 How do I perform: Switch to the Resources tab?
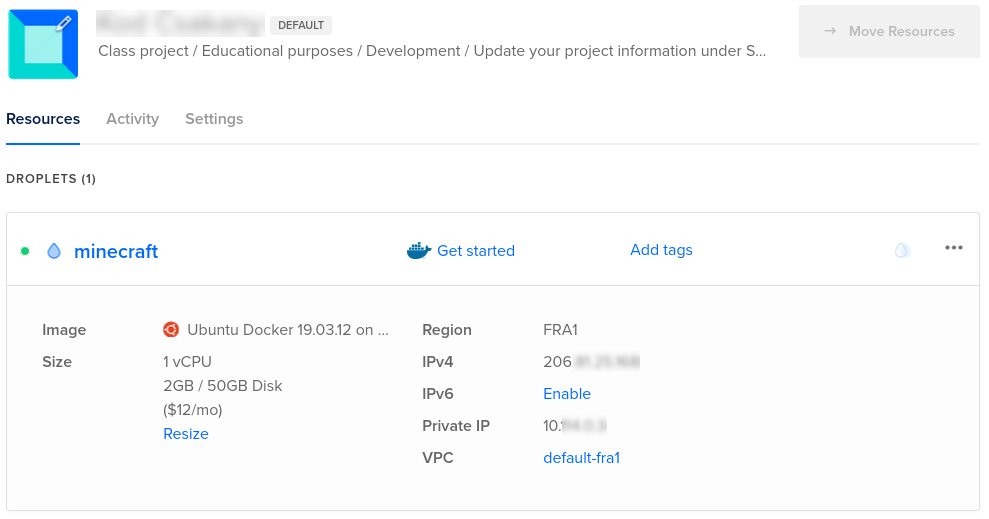(x=43, y=119)
